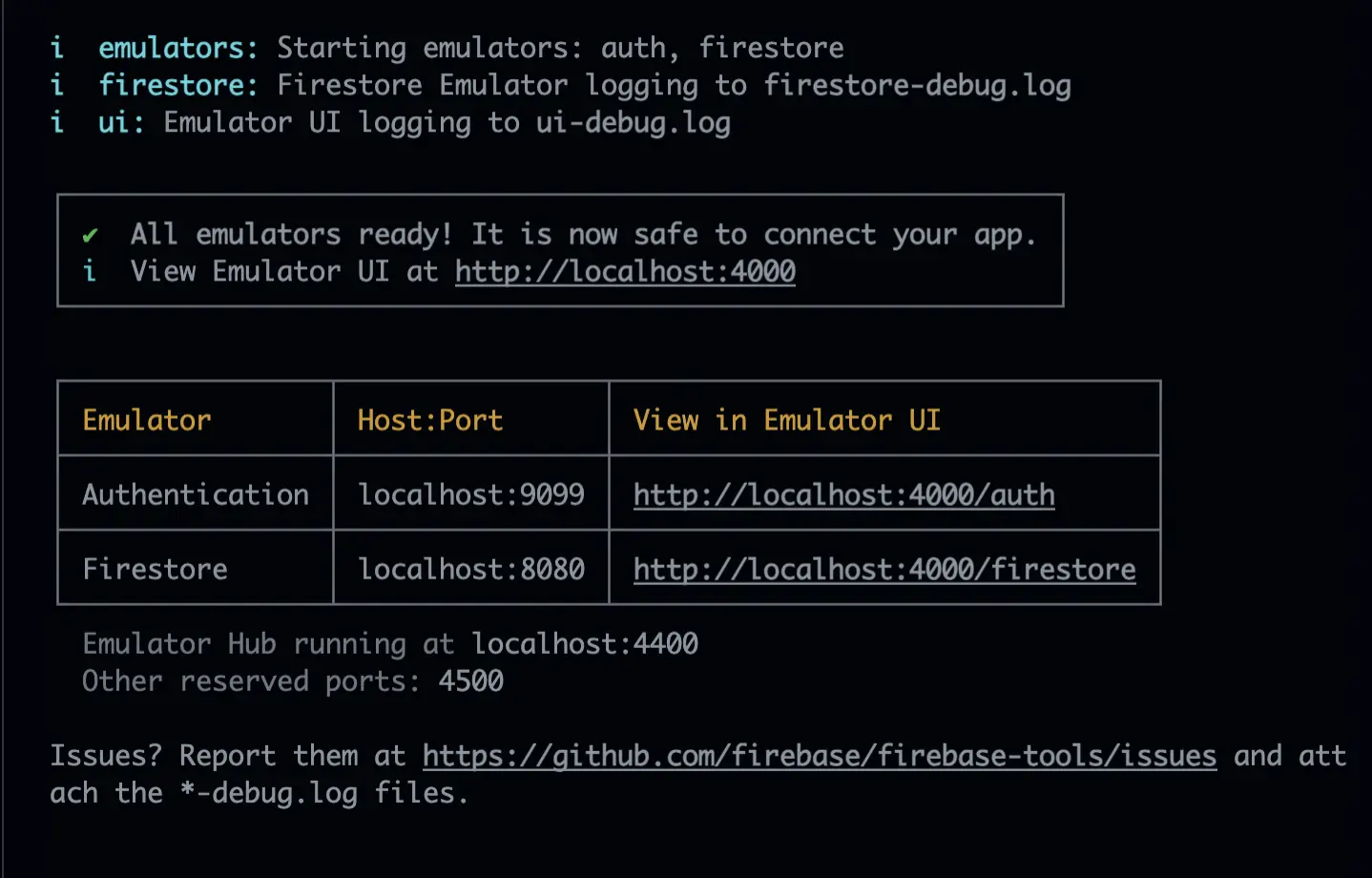
Task: Select the 'Authentication' table cell
Action: point(196,494)
